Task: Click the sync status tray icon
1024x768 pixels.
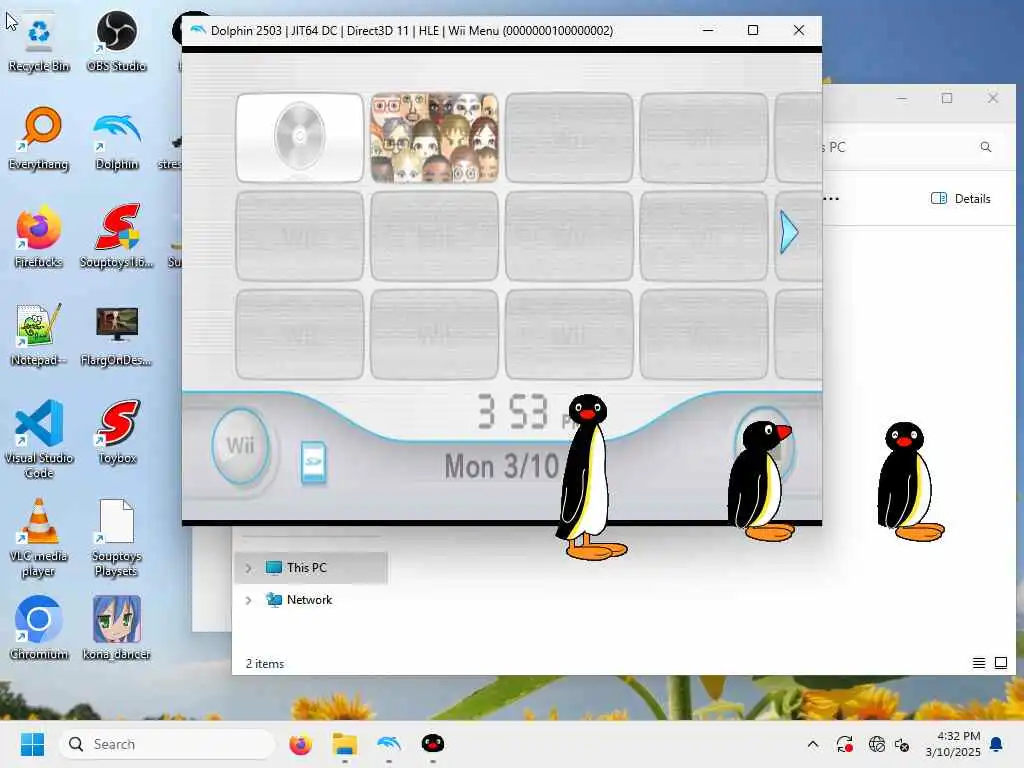Action: tap(844, 744)
